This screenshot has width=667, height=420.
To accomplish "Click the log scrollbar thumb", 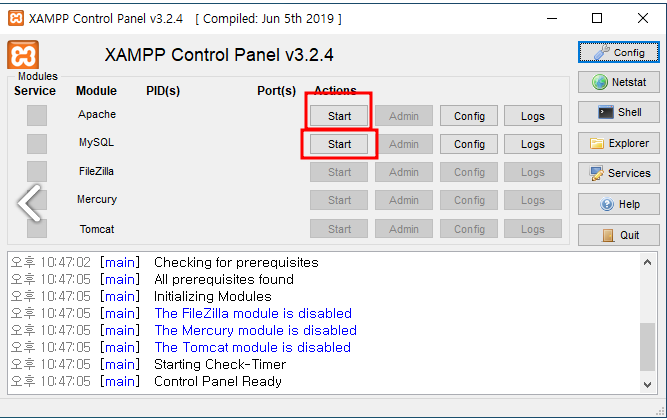I will pos(647,347).
